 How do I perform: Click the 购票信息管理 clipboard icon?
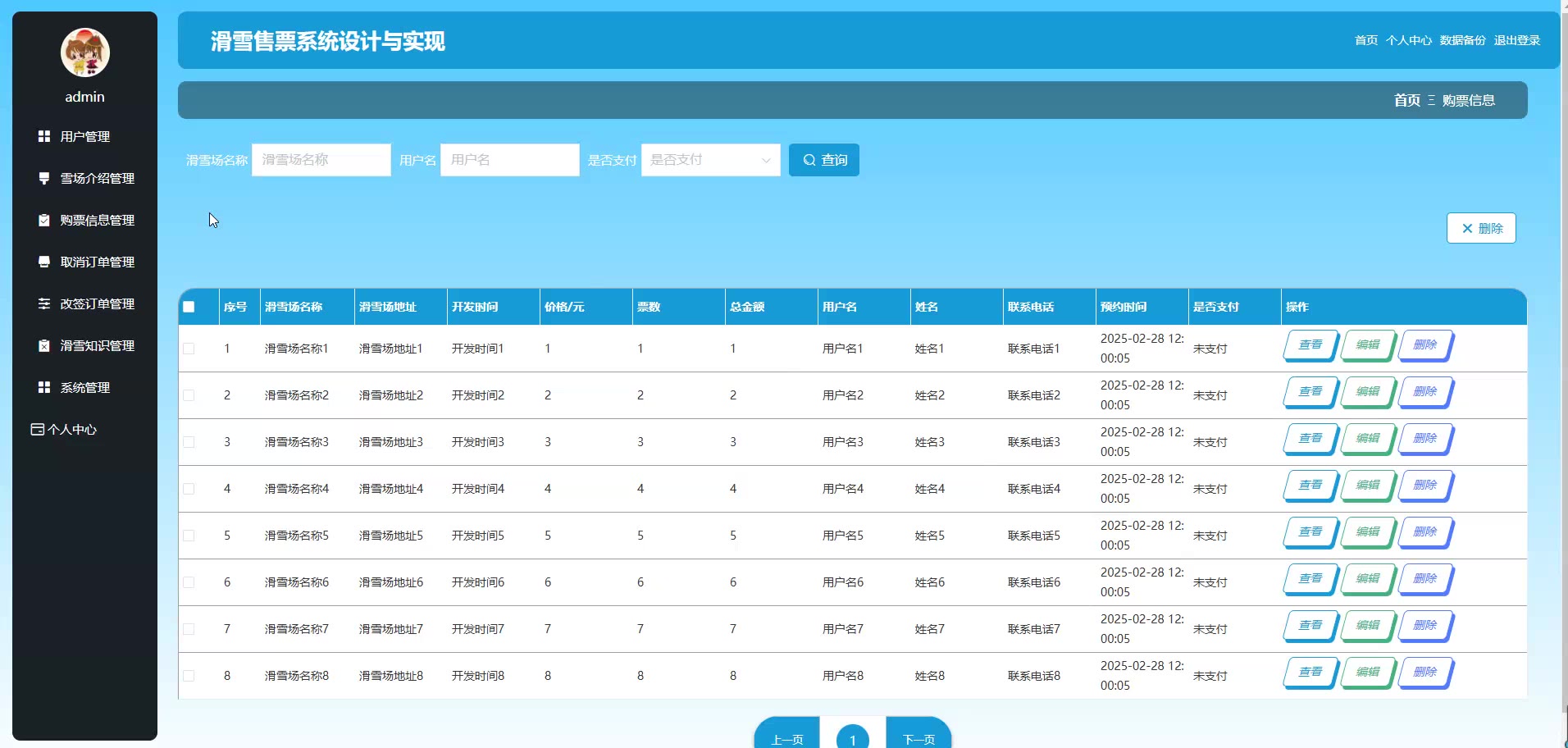[44, 220]
